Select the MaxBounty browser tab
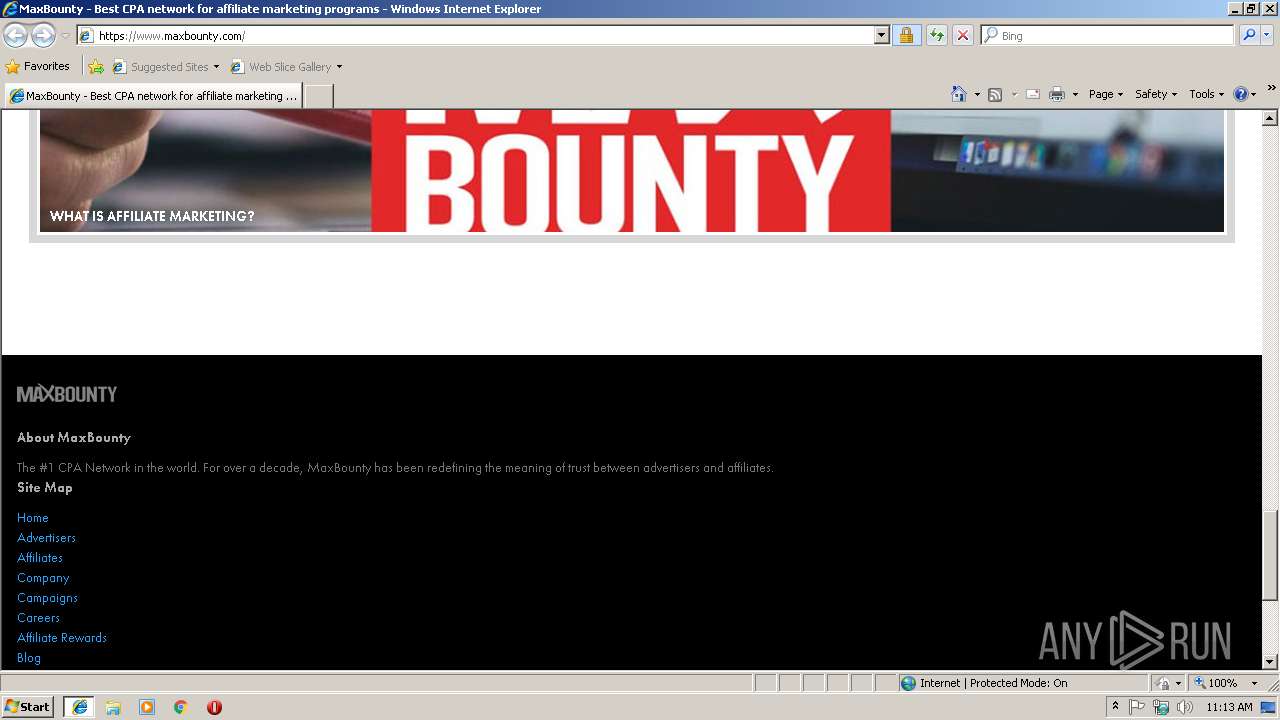The image size is (1280, 720). click(153, 96)
